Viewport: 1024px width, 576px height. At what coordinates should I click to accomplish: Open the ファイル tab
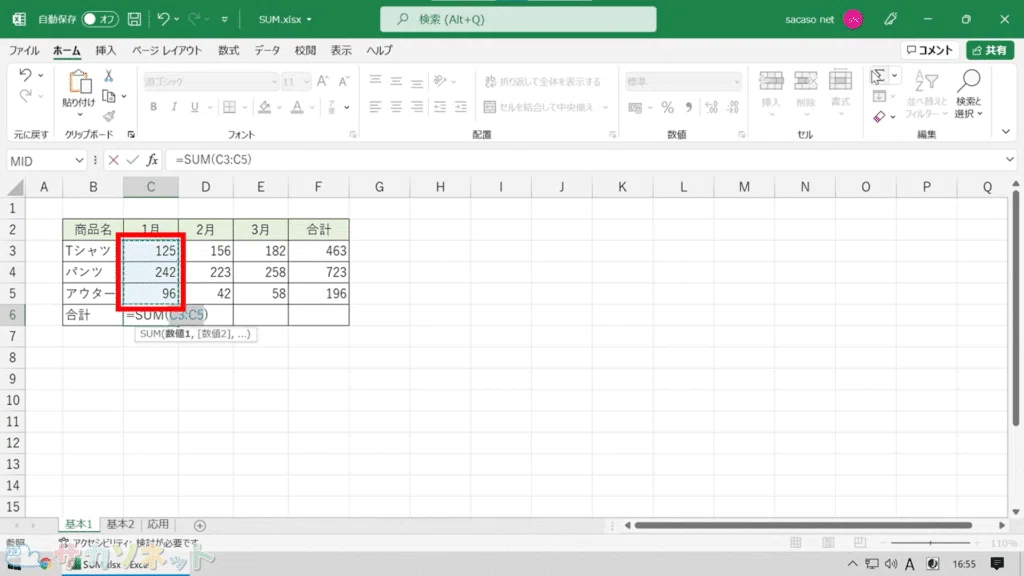tap(24, 50)
